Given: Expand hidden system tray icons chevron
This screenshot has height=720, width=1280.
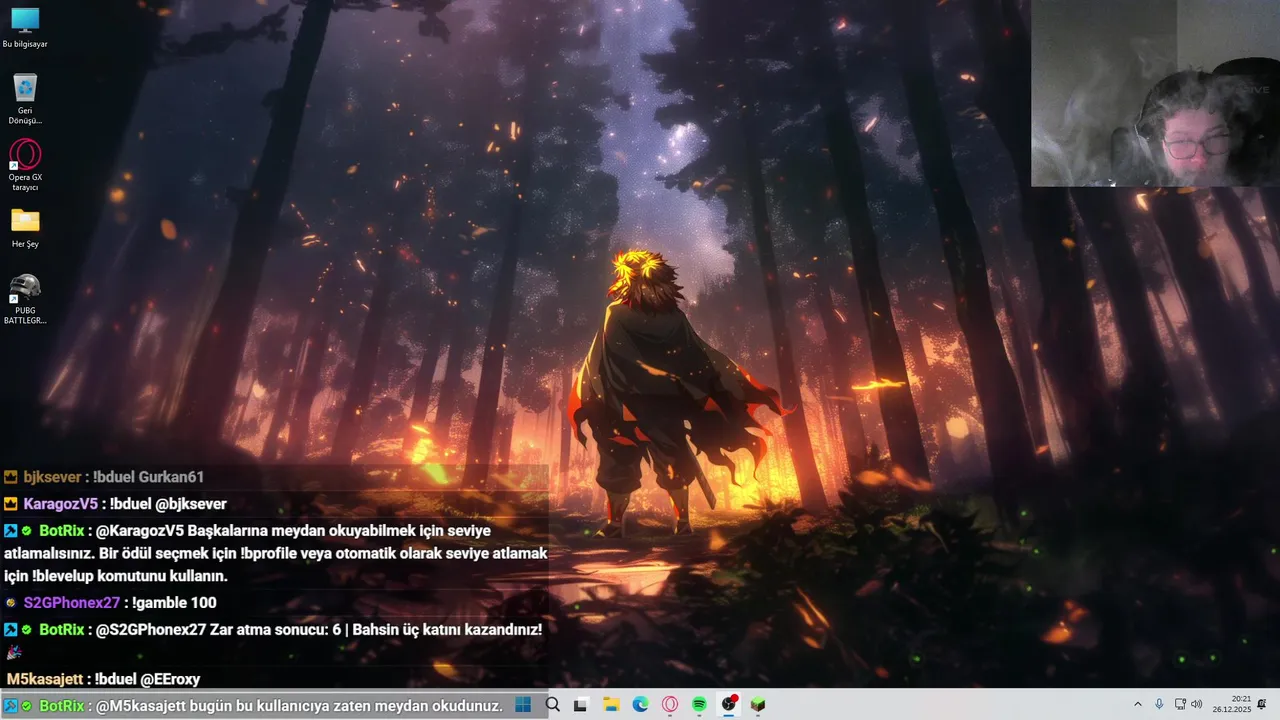Looking at the screenshot, I should pos(1137,705).
